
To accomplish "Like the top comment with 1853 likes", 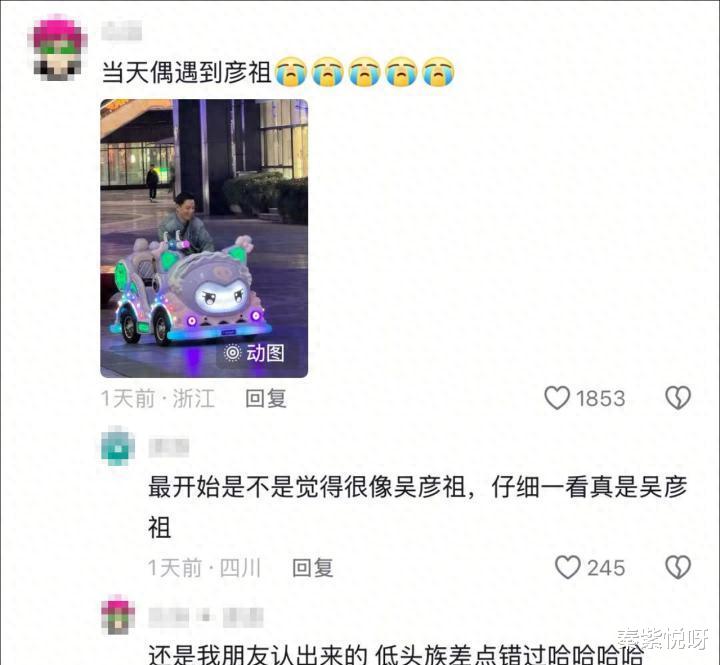I will click(x=557, y=398).
